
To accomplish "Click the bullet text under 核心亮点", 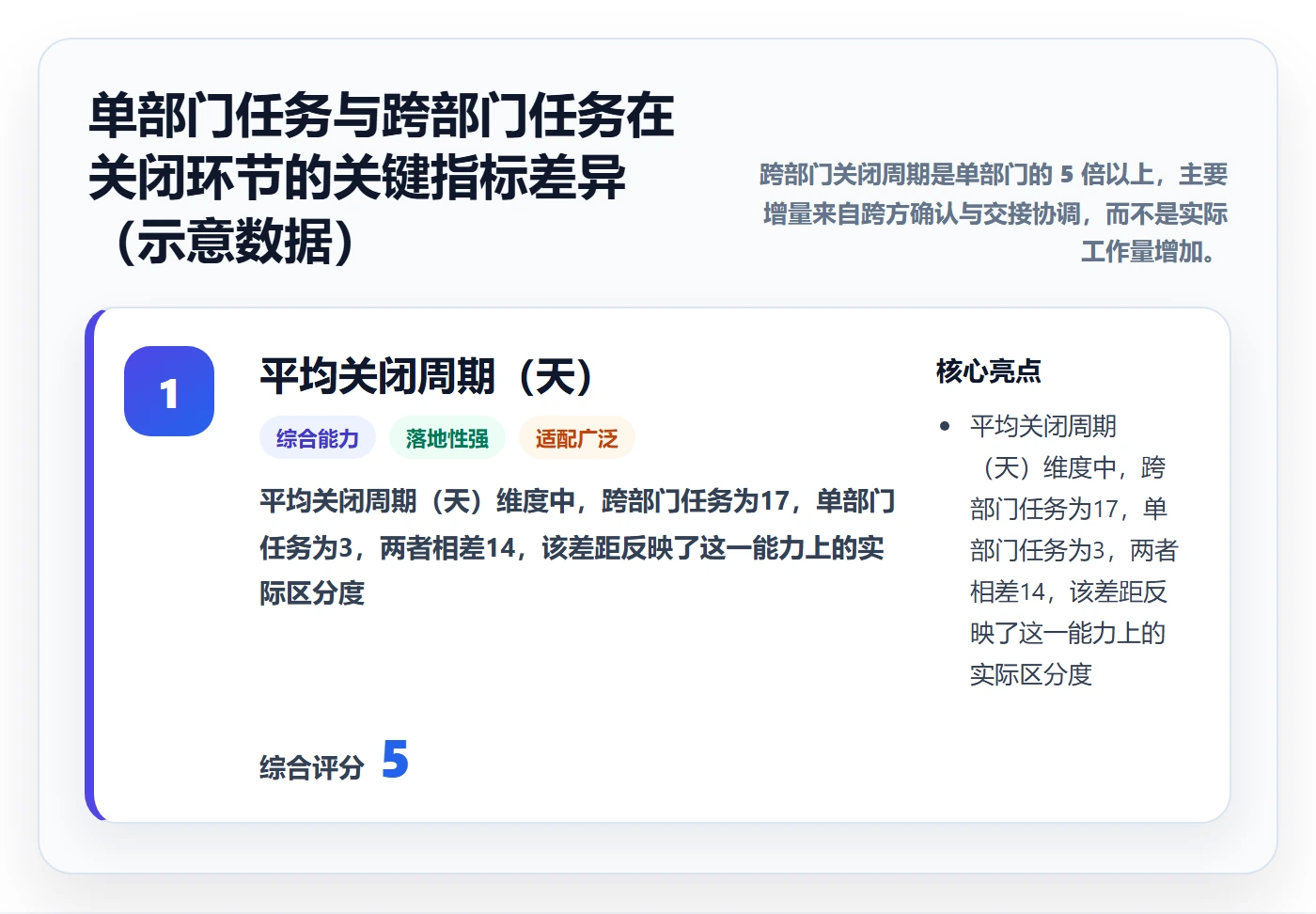I will 1073,550.
